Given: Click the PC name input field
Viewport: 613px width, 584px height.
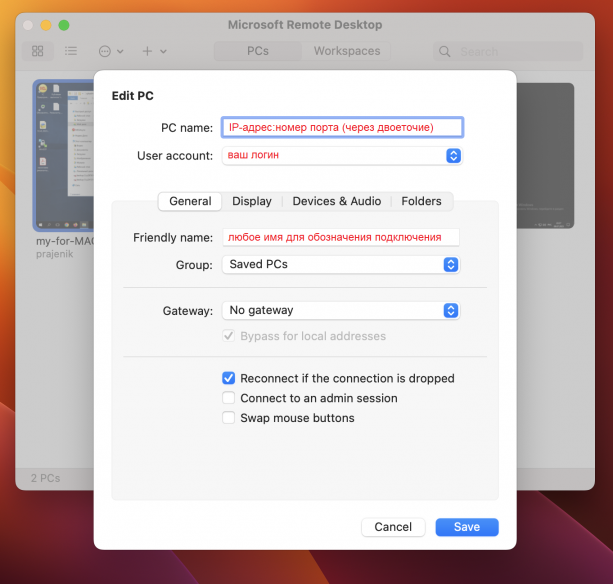Looking at the screenshot, I should (x=342, y=127).
